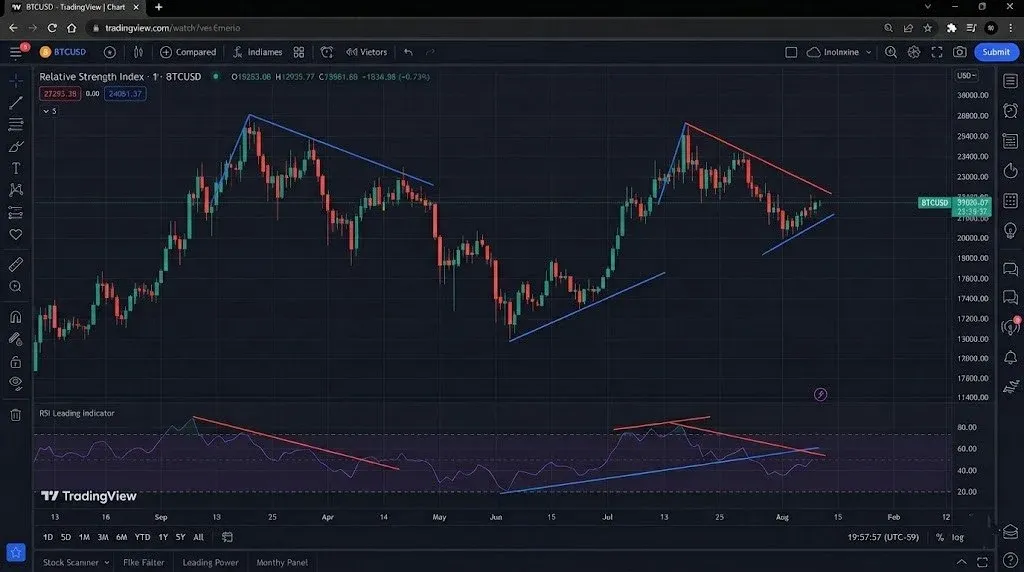
Task: Open BTCUSD symbol search
Action: pos(63,52)
